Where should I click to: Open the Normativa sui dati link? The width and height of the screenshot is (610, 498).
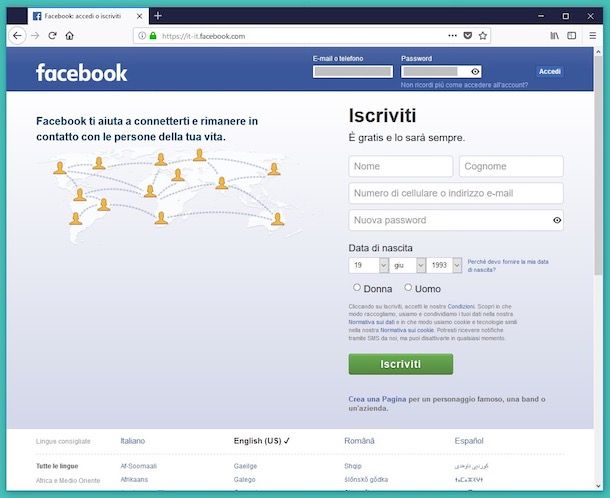[372, 322]
